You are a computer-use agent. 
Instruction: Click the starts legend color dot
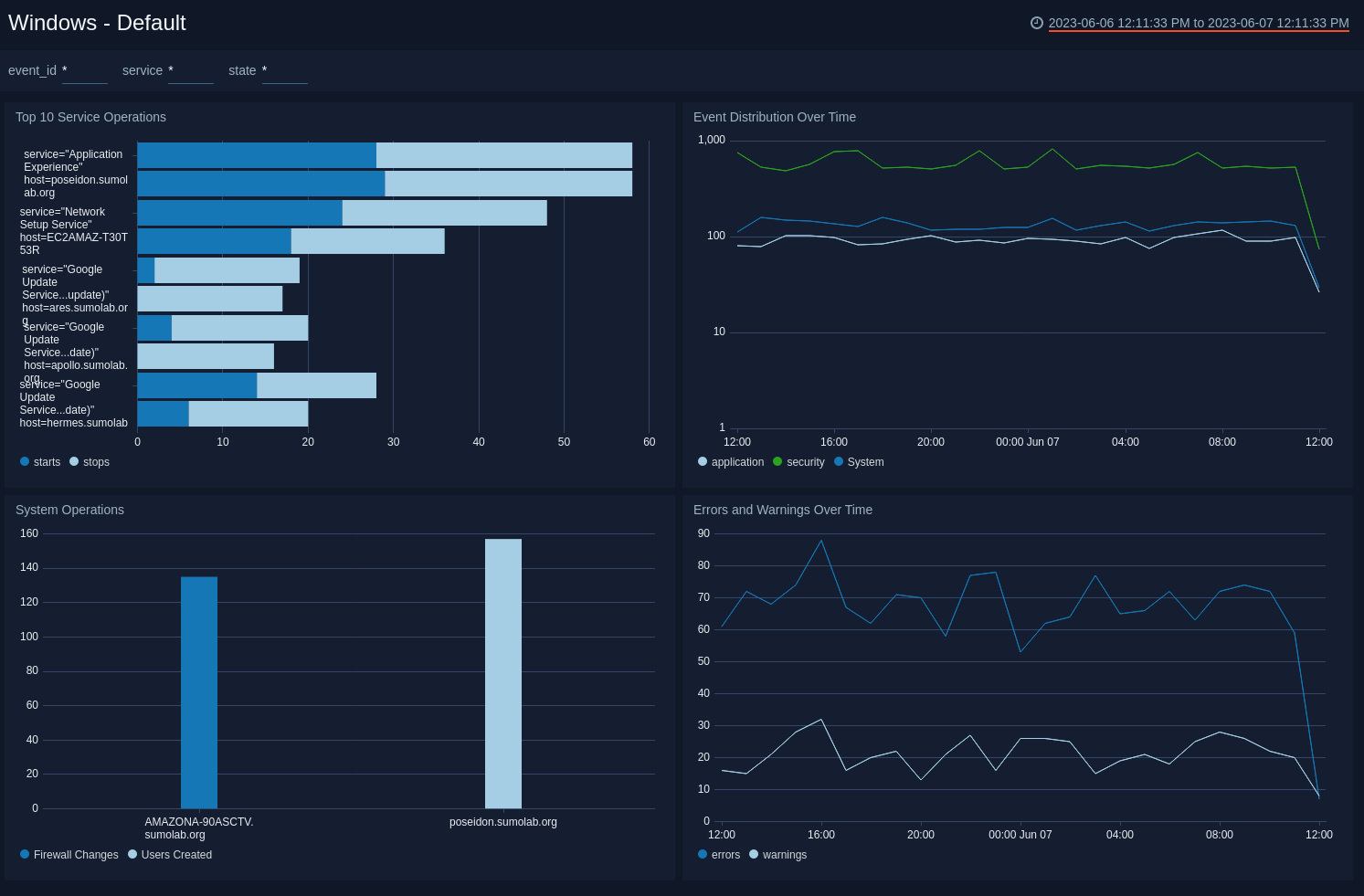[25, 461]
